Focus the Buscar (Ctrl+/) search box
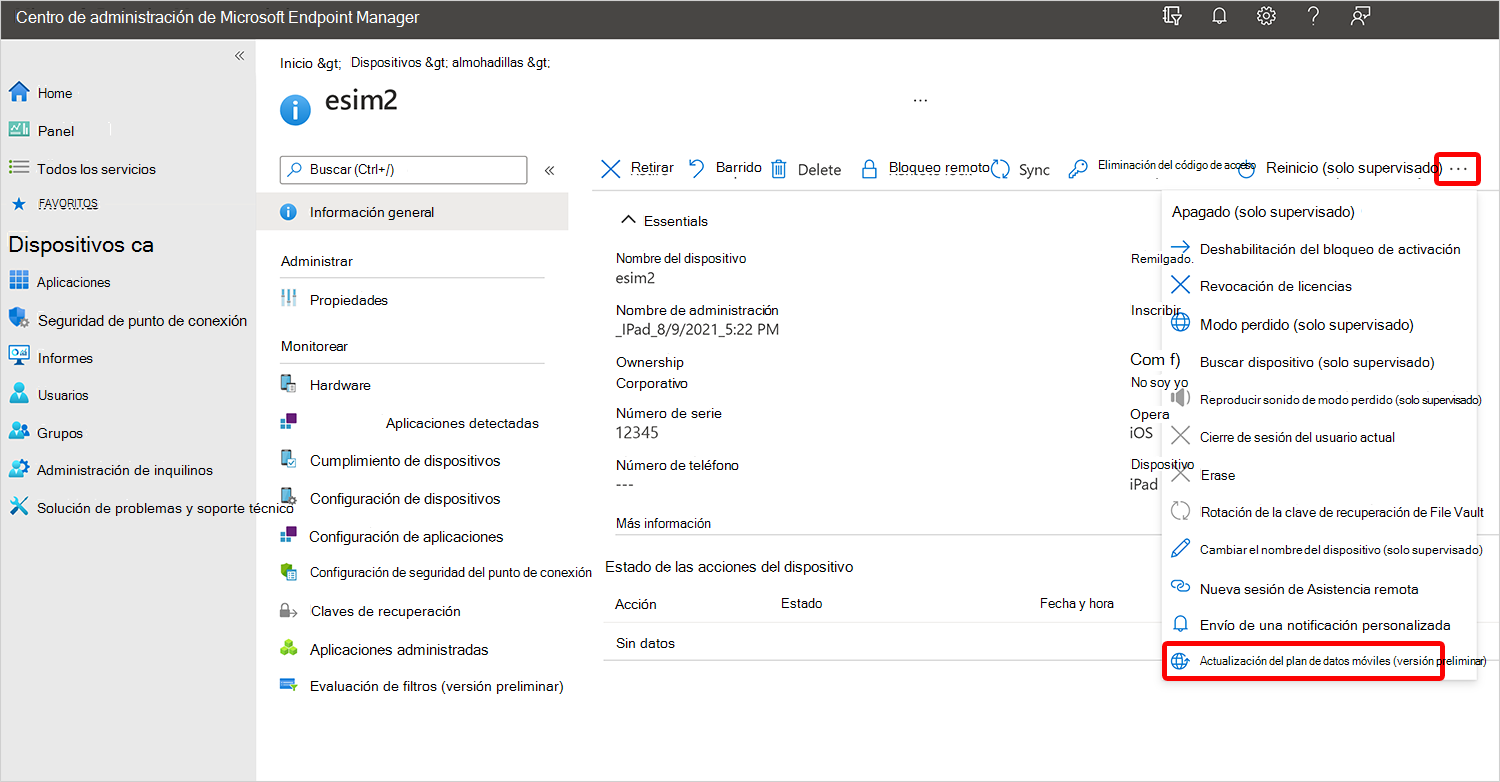This screenshot has width=1500, height=782. tap(403, 170)
